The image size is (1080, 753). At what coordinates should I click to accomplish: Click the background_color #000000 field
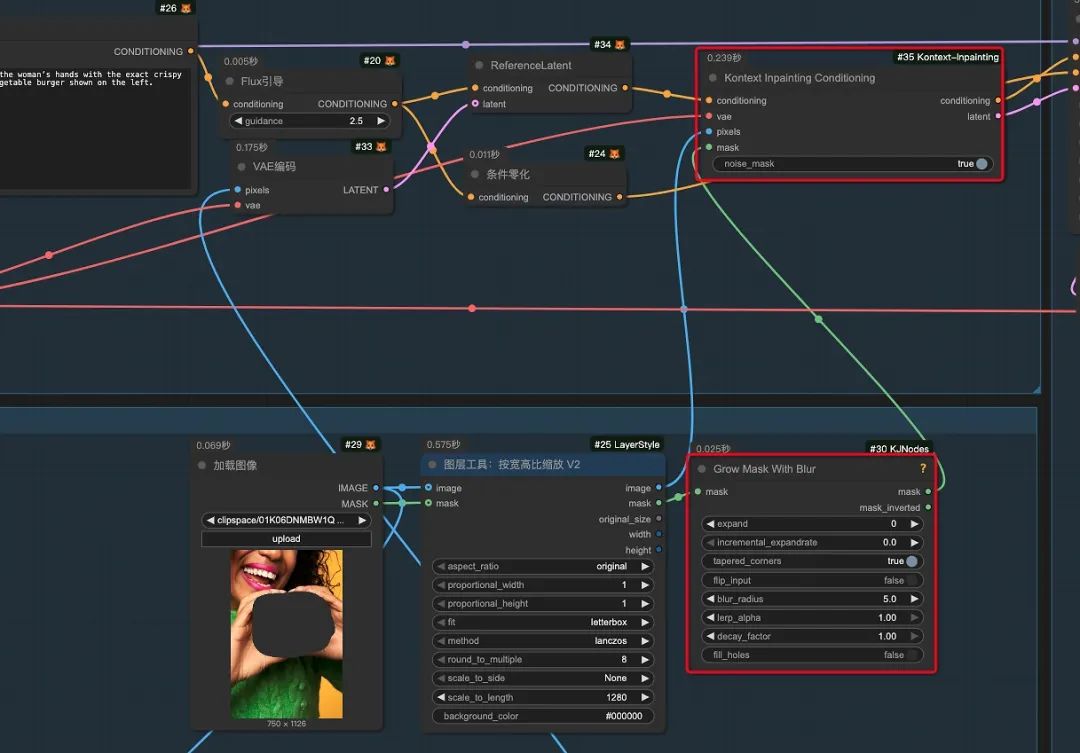[x=543, y=716]
